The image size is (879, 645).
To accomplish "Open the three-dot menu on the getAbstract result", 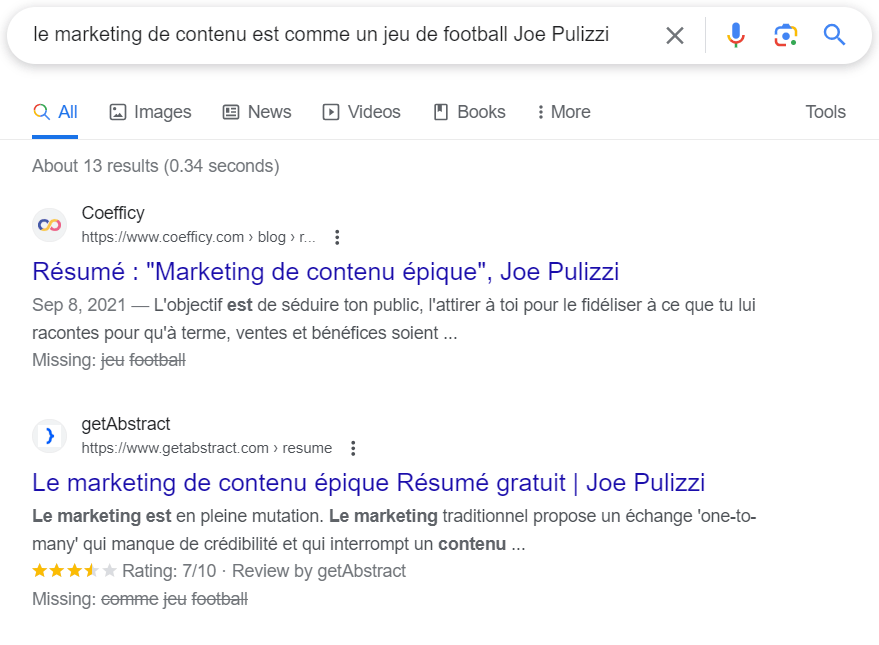I will coord(353,448).
